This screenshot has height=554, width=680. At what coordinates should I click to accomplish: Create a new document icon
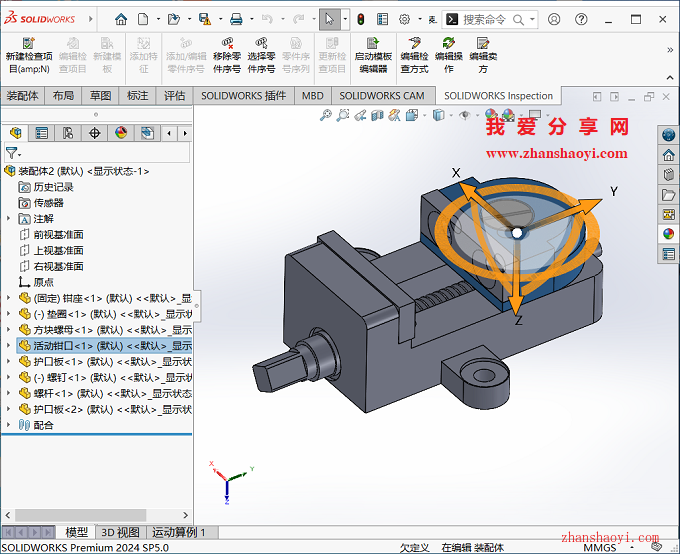tap(143, 19)
